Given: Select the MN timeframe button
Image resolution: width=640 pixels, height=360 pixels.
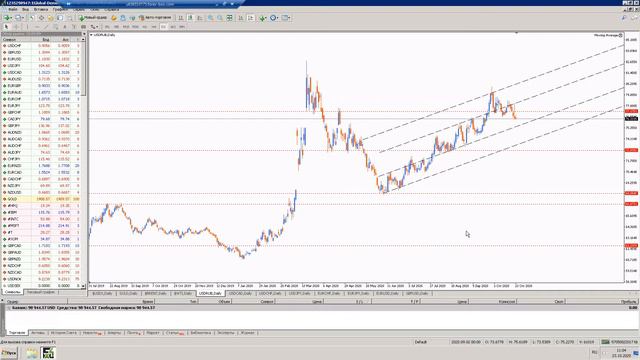Looking at the screenshot, I should click(182, 27).
